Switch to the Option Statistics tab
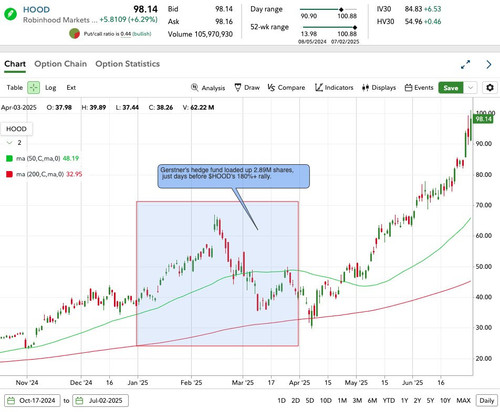Image resolution: width=500 pixels, height=412 pixels. [x=128, y=64]
